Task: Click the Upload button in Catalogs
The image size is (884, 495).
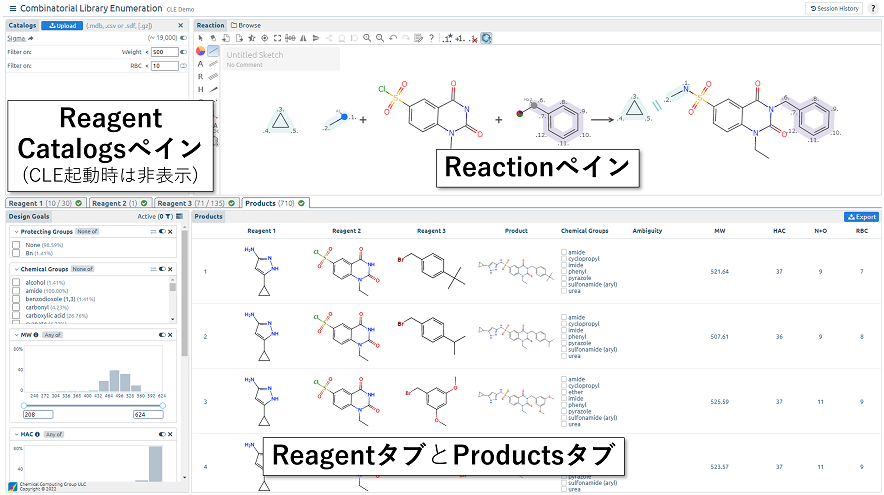Action: (63, 25)
